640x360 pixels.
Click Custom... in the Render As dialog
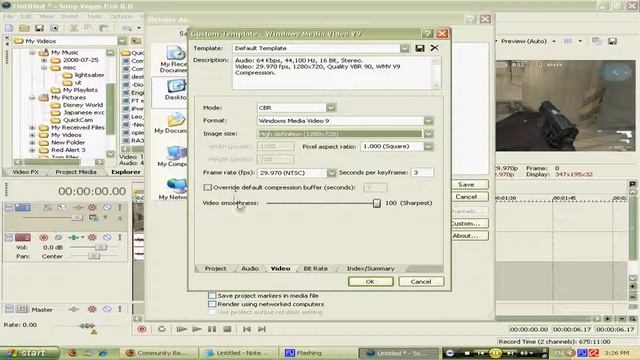tap(470, 223)
